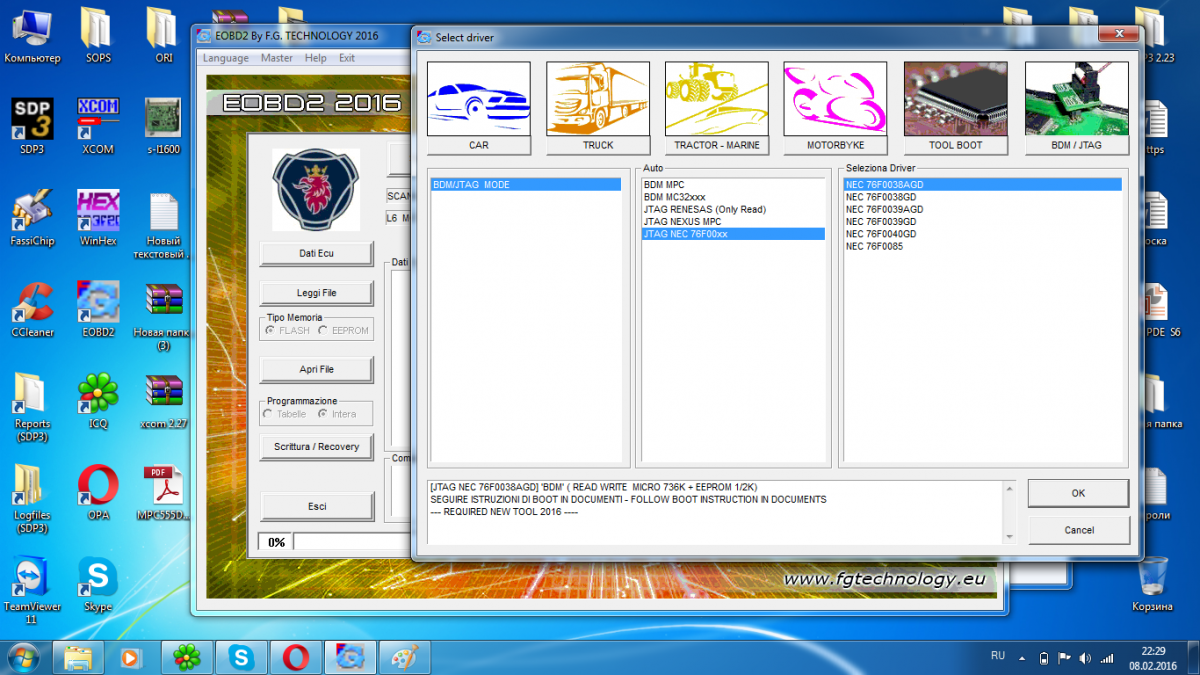Select BDM MC32xxx in the Auto list
The image size is (1200, 675).
[x=733, y=197]
